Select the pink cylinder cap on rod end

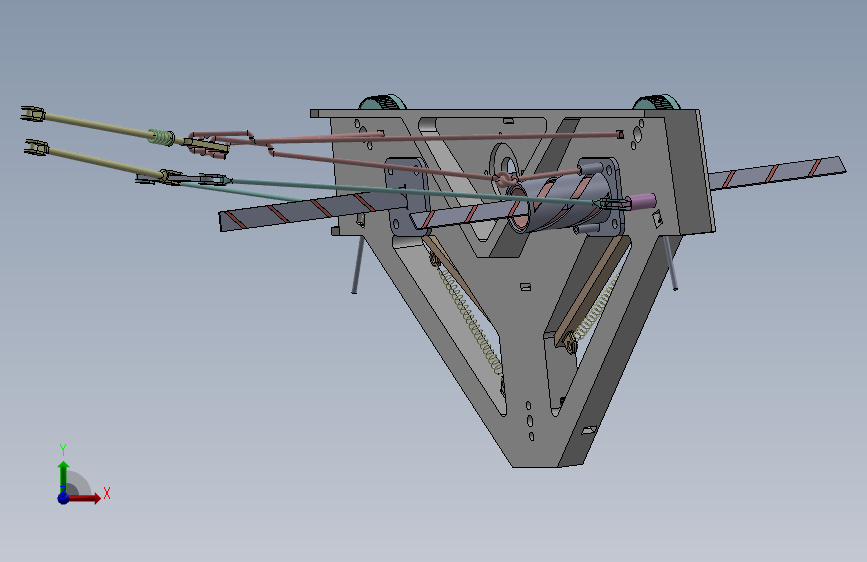[642, 201]
